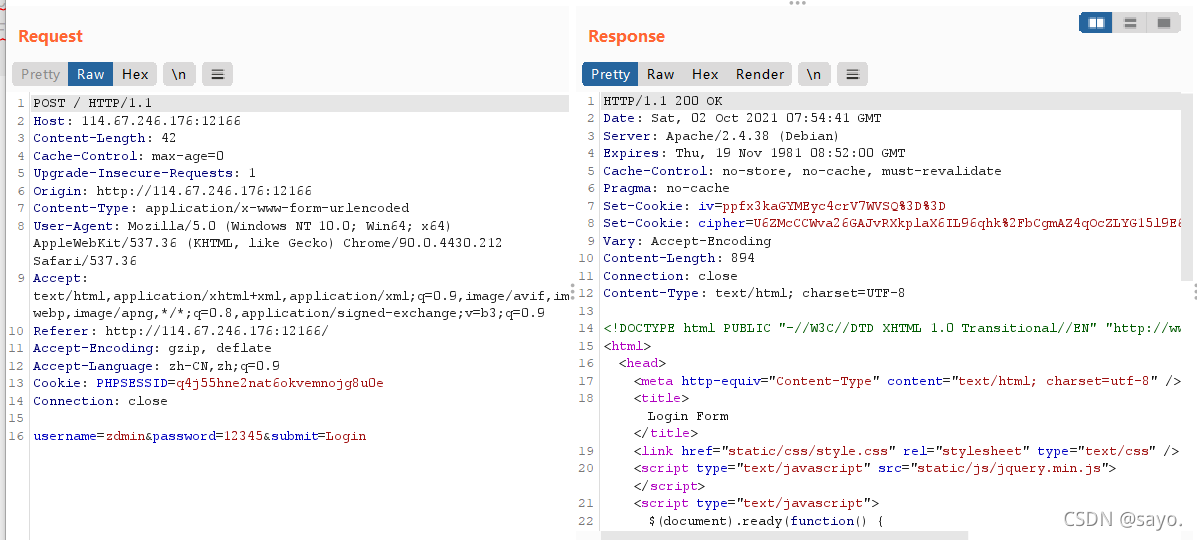The image size is (1197, 540).
Task: Switch Response view to Raw tab
Action: (660, 74)
